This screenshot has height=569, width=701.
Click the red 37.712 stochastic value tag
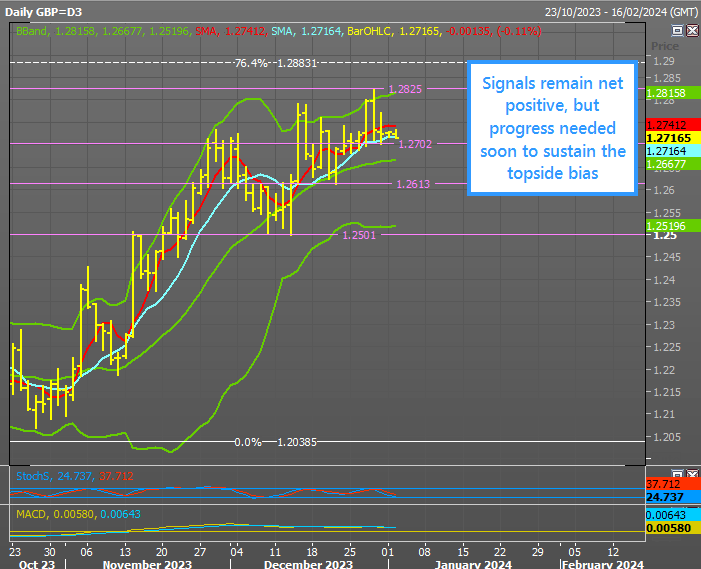[673, 484]
